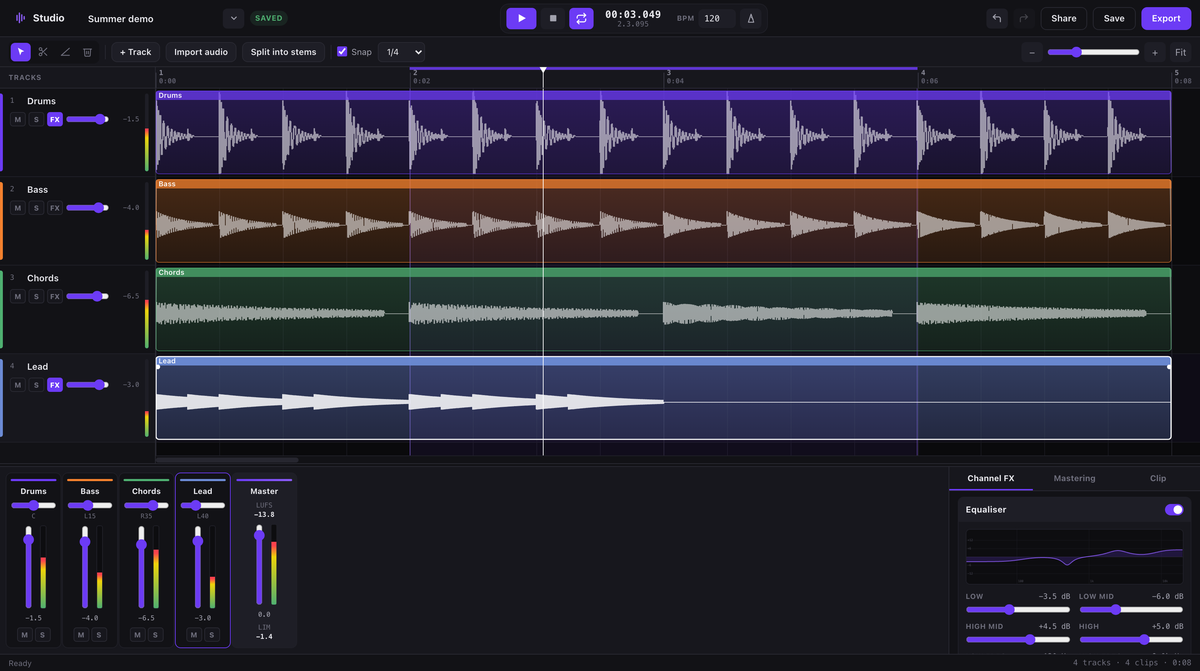Image resolution: width=1200 pixels, height=671 pixels.
Task: Toggle the Snap checkbox
Action: click(x=342, y=52)
